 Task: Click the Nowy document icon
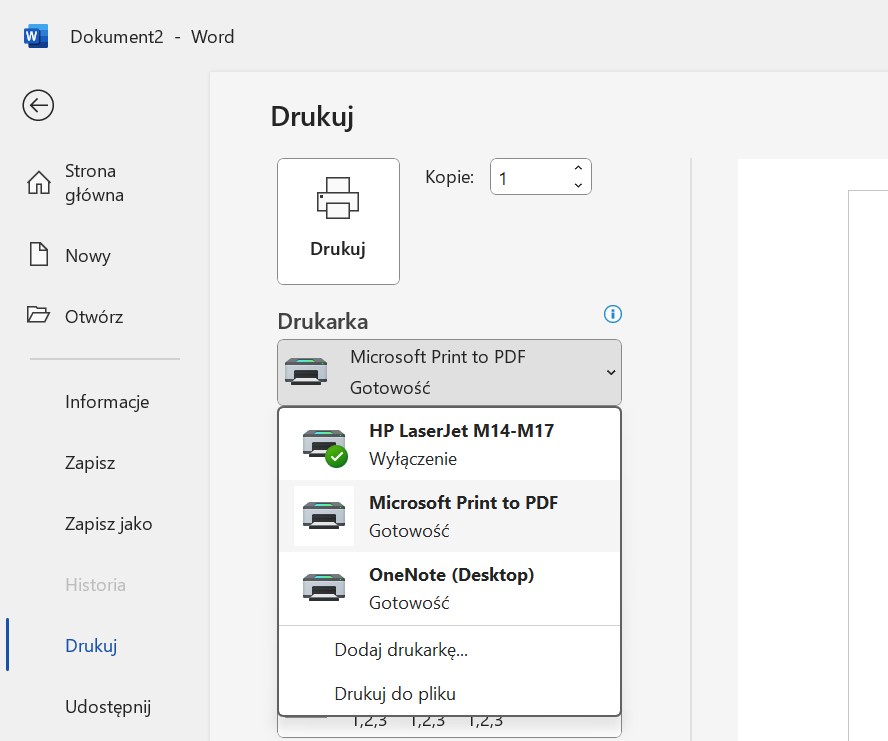coord(38,255)
